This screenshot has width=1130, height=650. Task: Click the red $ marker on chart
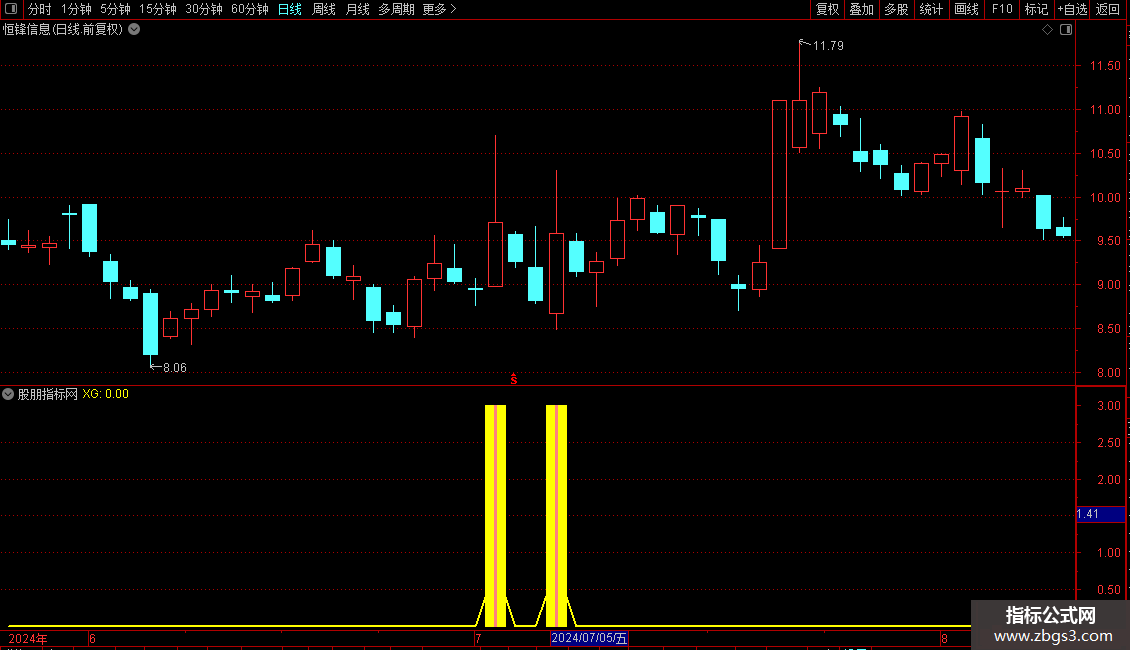click(514, 378)
